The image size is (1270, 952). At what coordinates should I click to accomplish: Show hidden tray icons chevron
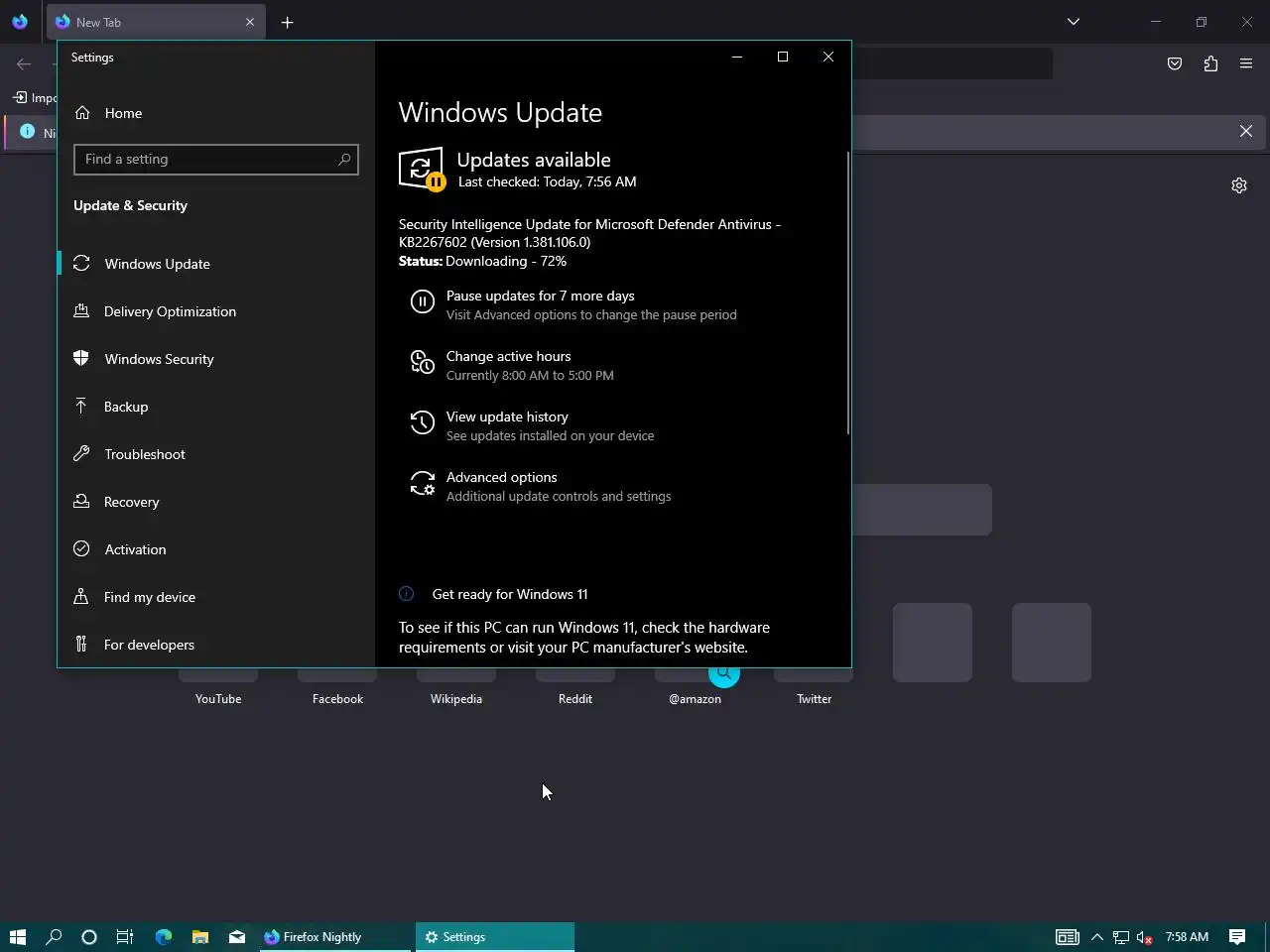pyautogui.click(x=1097, y=936)
